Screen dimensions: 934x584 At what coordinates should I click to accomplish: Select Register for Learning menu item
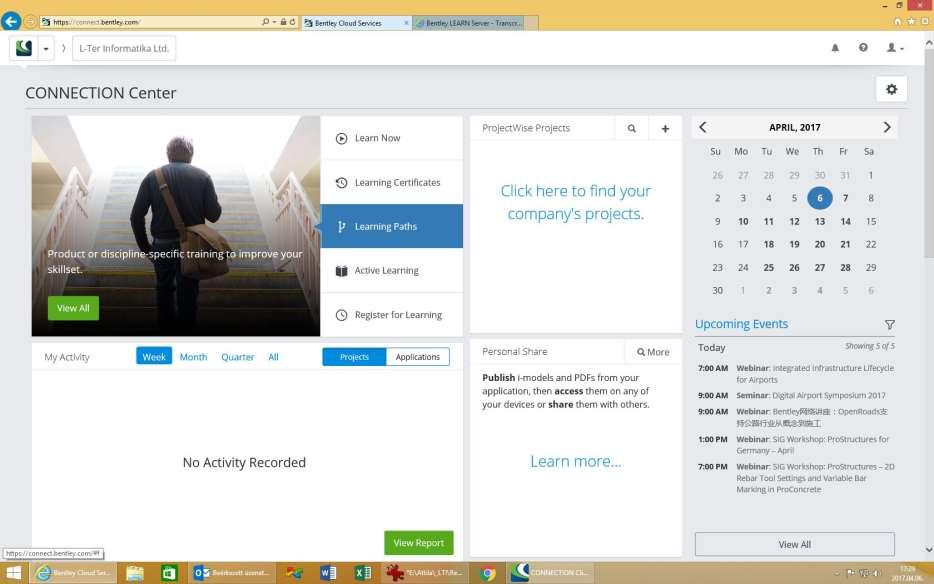click(x=391, y=315)
